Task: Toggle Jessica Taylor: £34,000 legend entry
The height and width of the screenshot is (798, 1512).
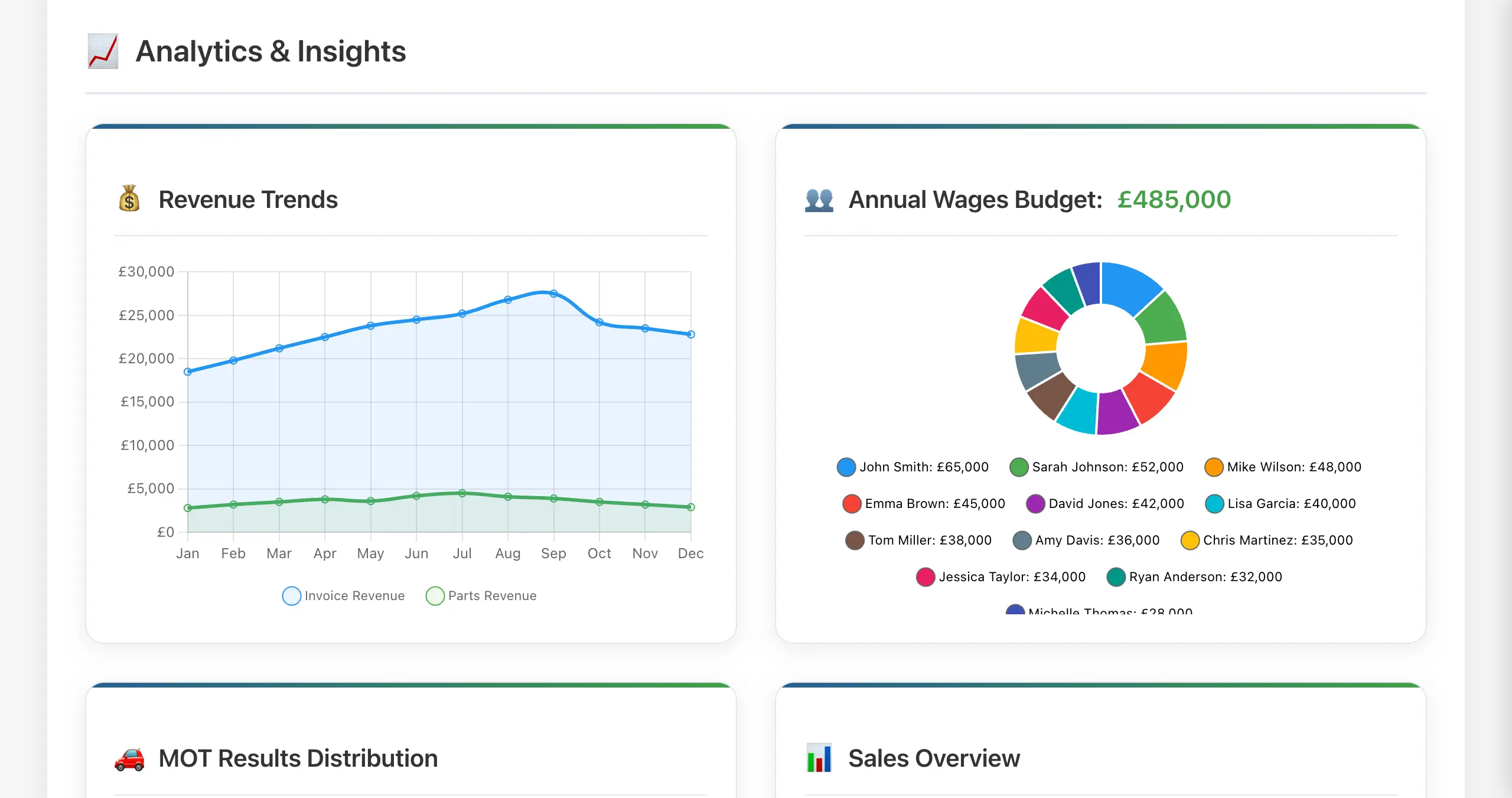Action: tap(1001, 576)
